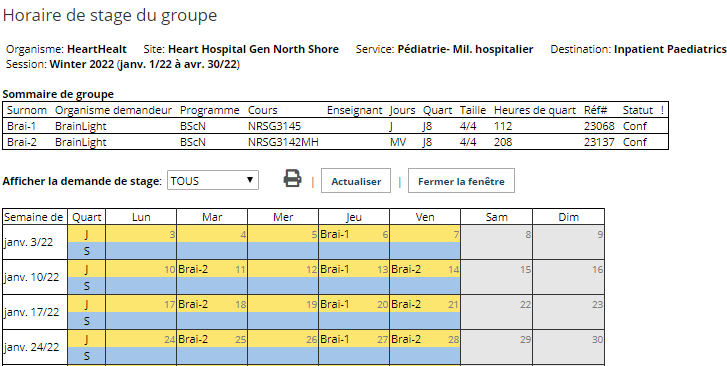
Task: Click the Dim column header
Action: [568, 217]
